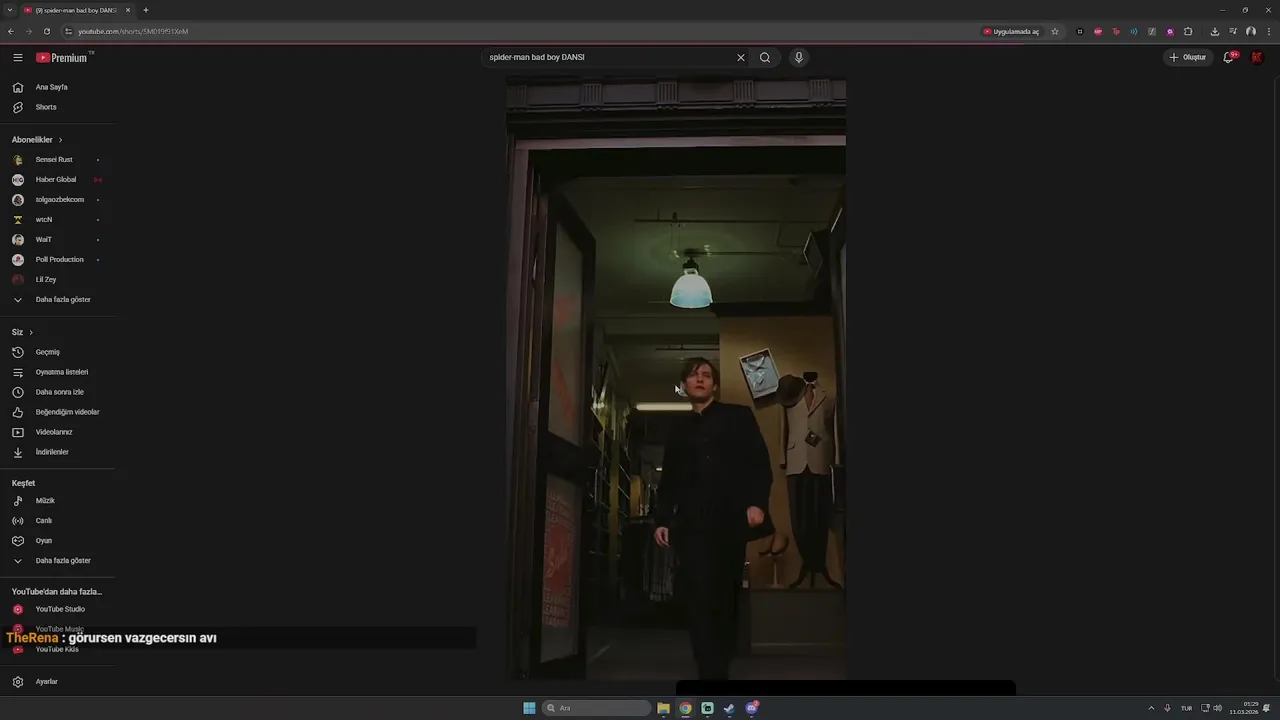Click the YouTube Premium logo
Screen dimensions: 1280x720
[x=64, y=57]
